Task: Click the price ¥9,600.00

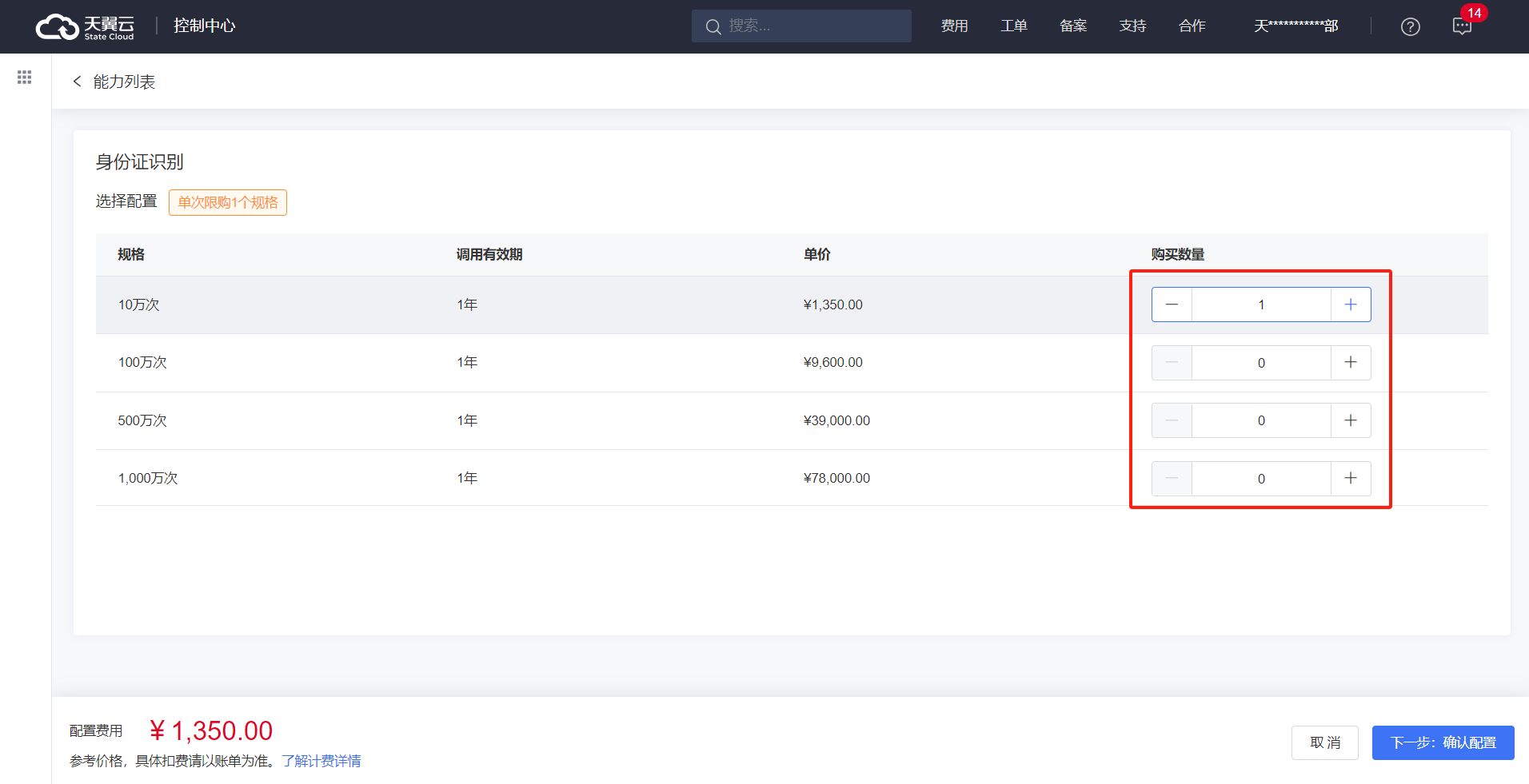Action: click(x=833, y=362)
